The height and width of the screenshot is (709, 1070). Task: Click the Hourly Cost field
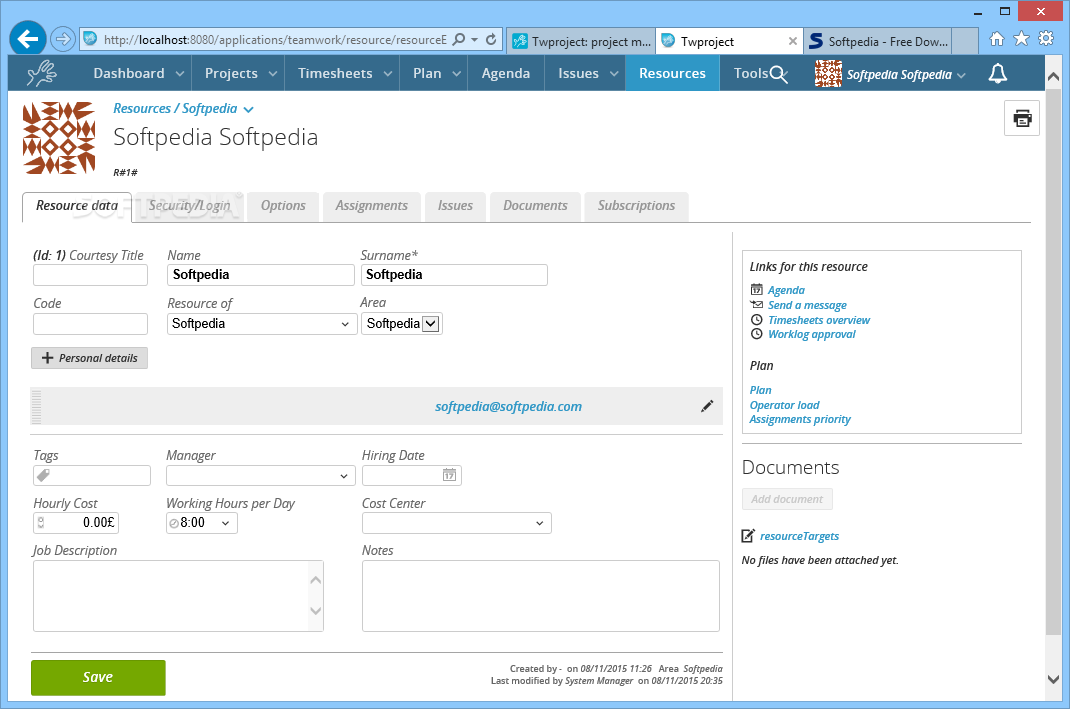tap(76, 523)
